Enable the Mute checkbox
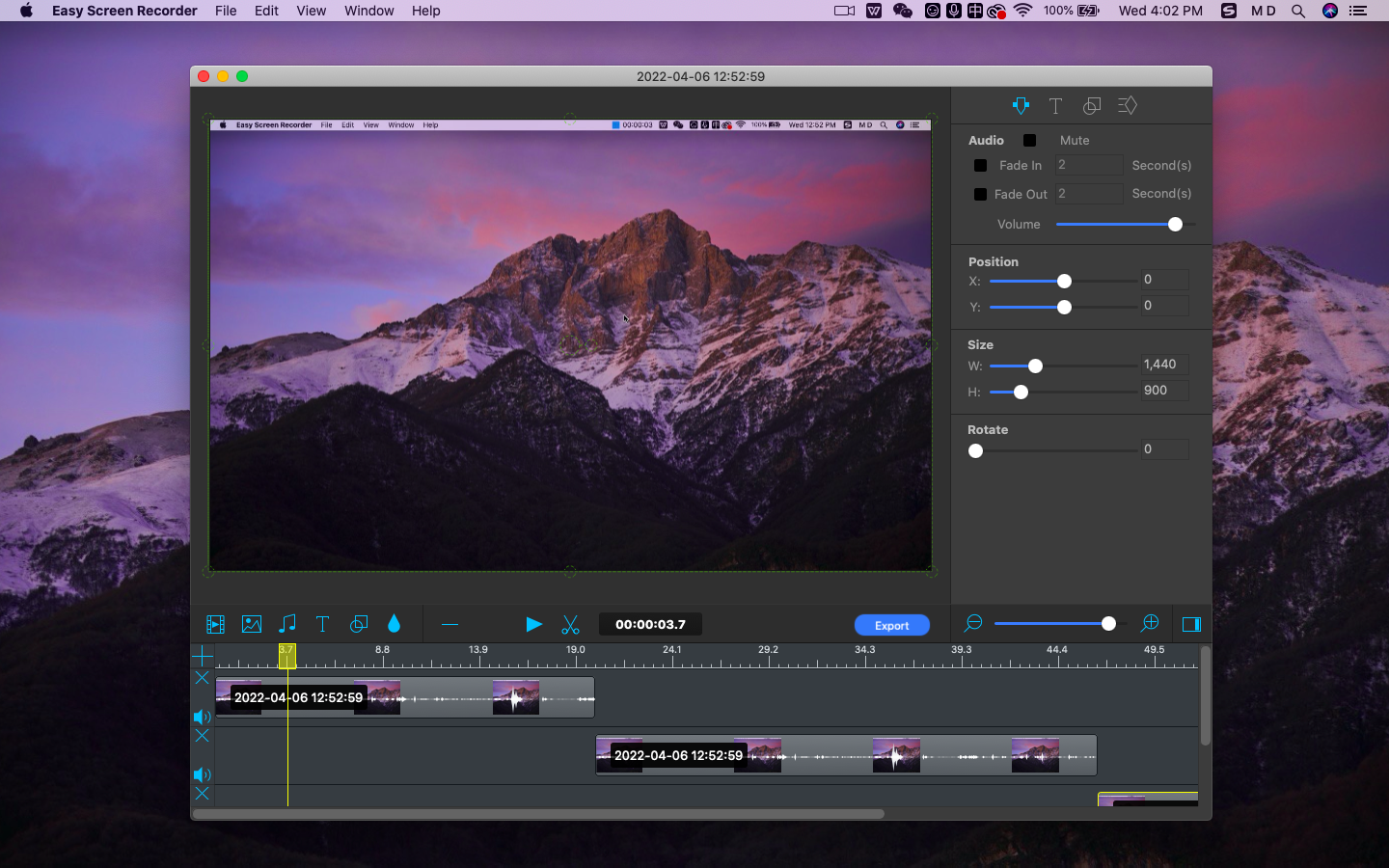 click(1030, 141)
